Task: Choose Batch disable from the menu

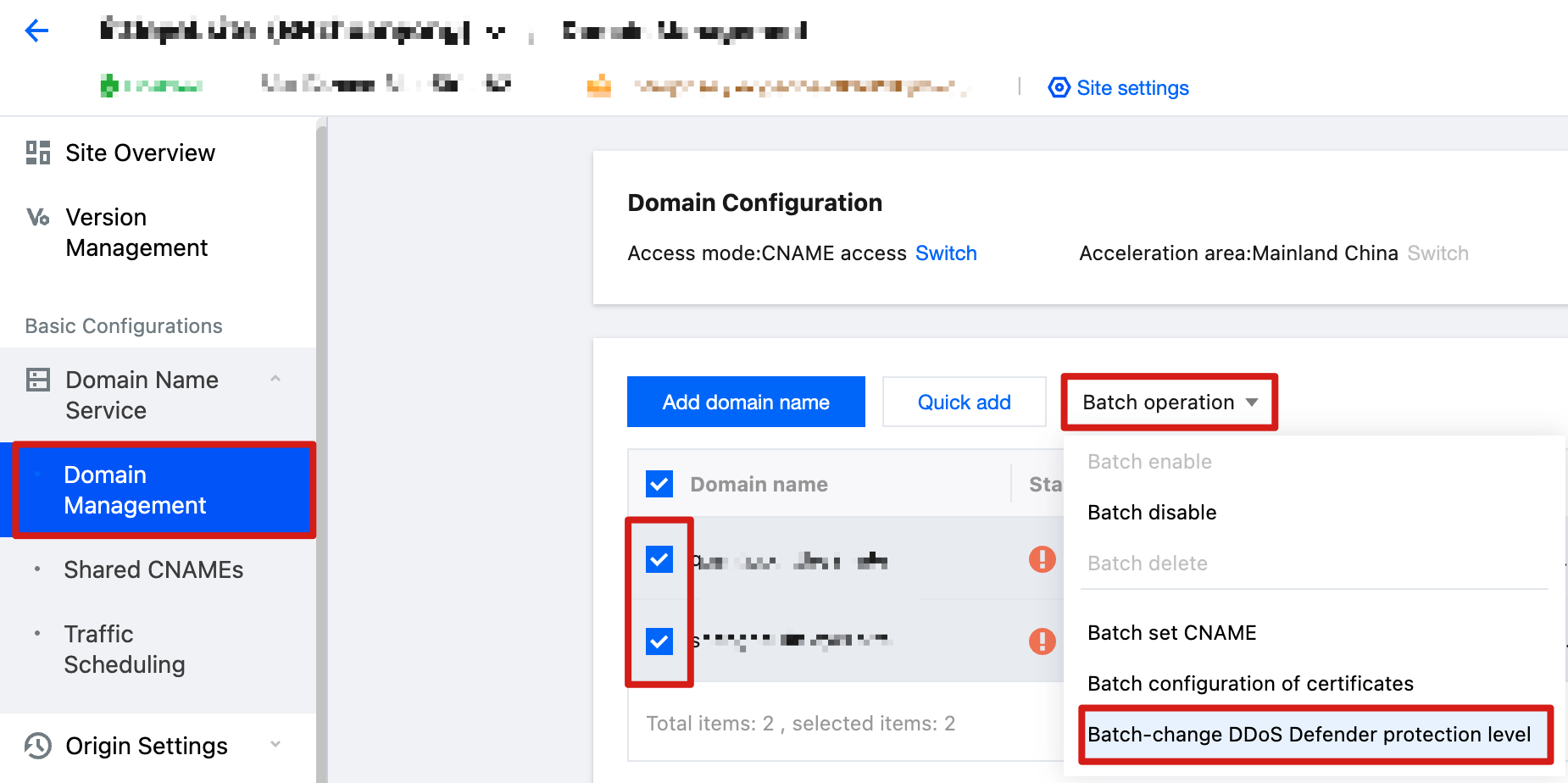Action: (1152, 513)
